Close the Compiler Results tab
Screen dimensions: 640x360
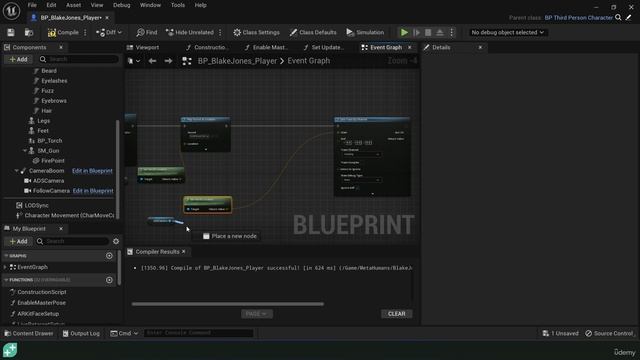[x=184, y=251]
